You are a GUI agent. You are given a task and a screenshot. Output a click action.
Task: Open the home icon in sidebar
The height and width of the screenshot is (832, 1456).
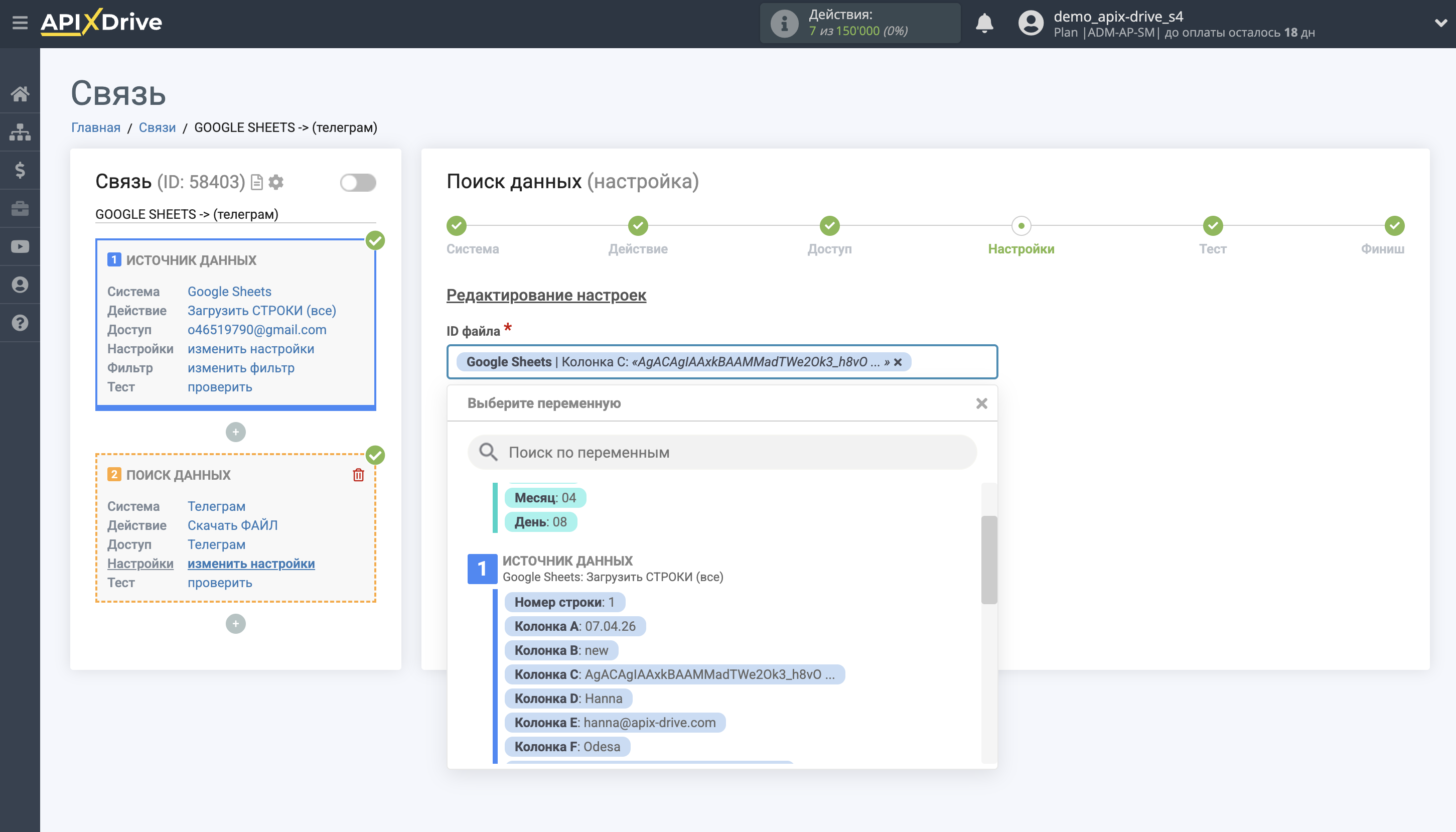coord(20,94)
